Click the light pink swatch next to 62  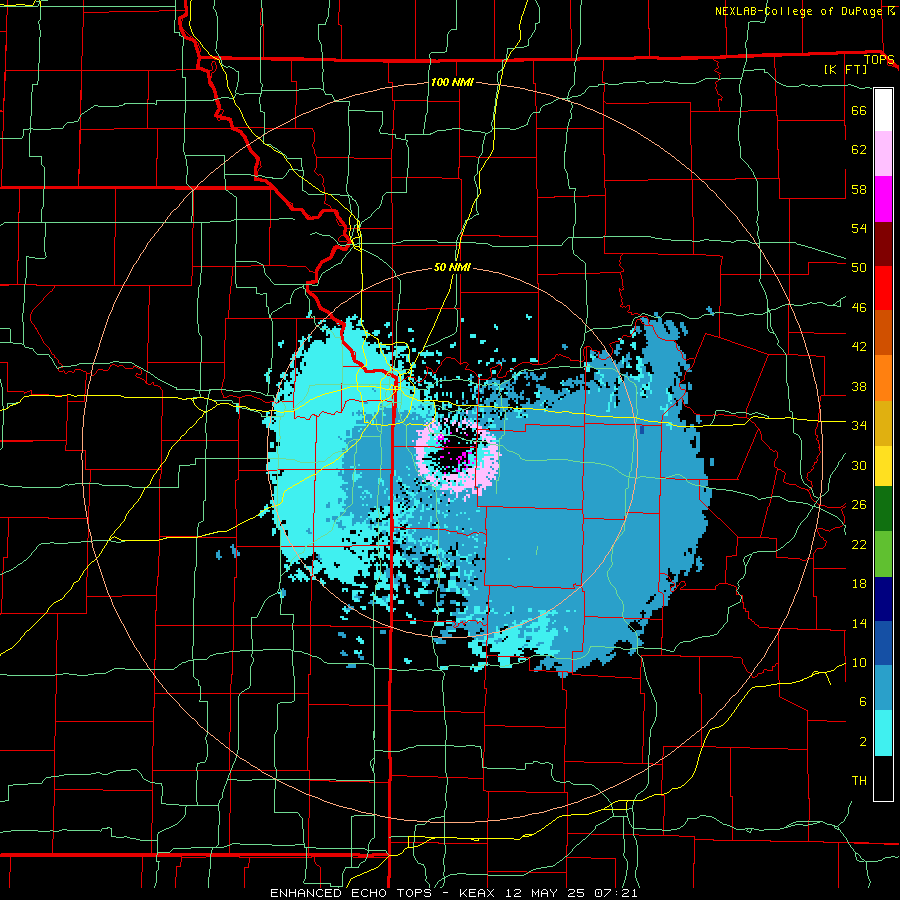[883, 154]
